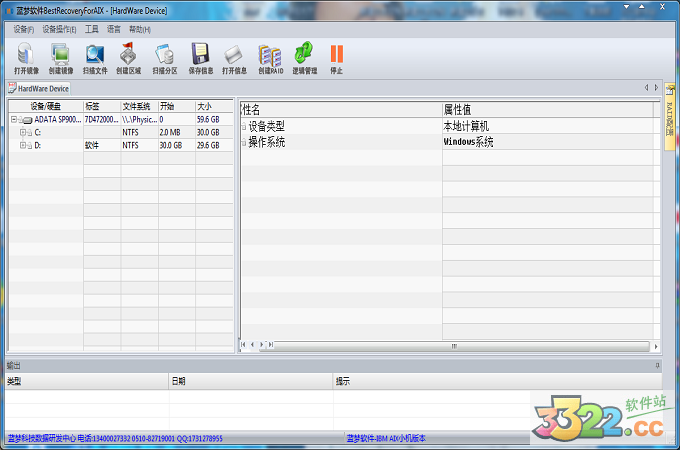Choose 创建RAID toolbar icon

tap(271, 59)
